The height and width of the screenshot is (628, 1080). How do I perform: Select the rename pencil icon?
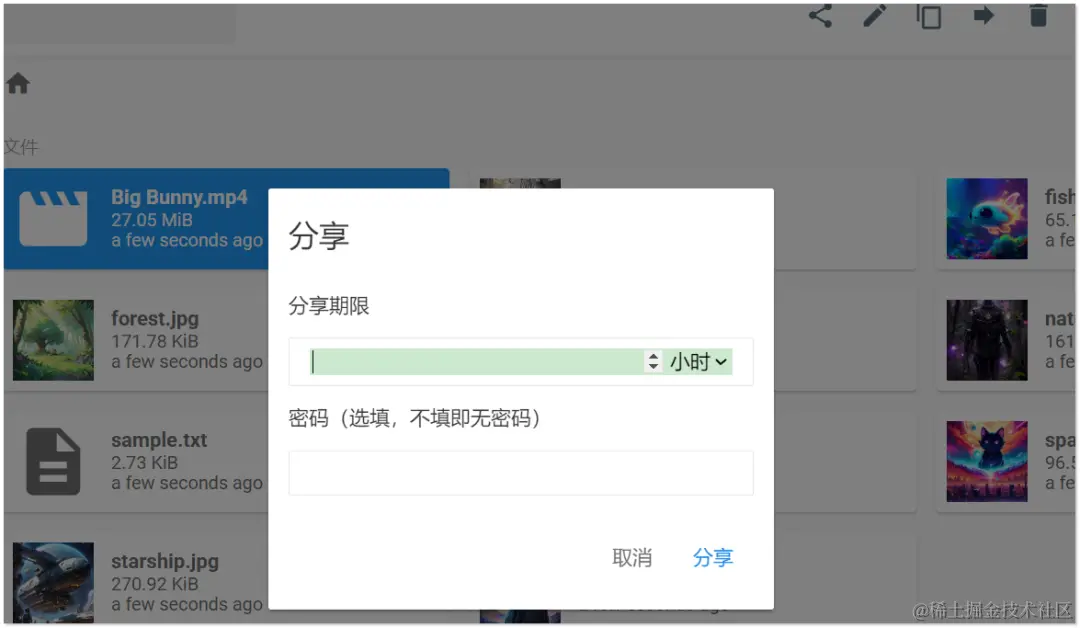click(874, 16)
